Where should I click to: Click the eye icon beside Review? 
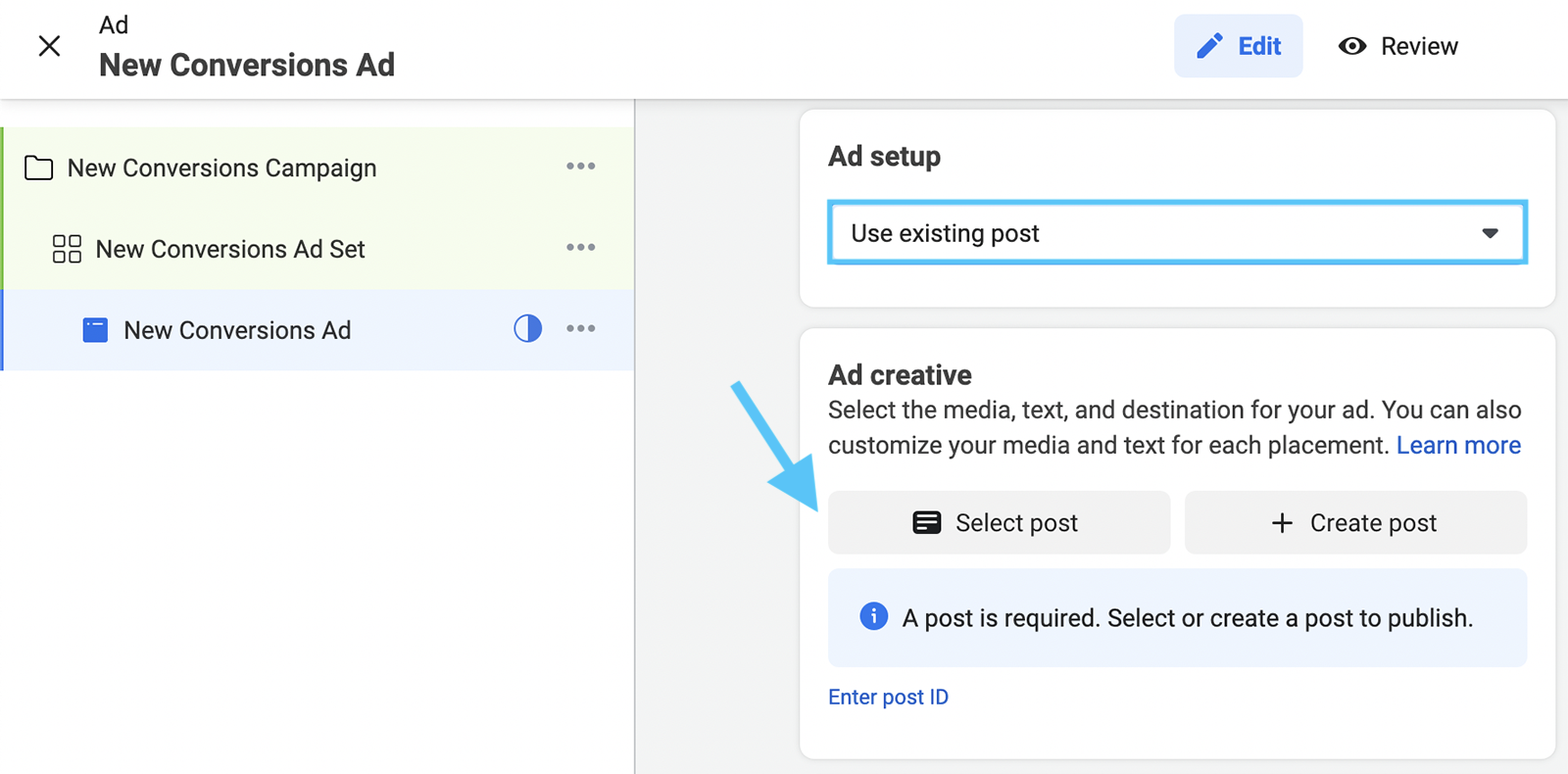[x=1352, y=46]
